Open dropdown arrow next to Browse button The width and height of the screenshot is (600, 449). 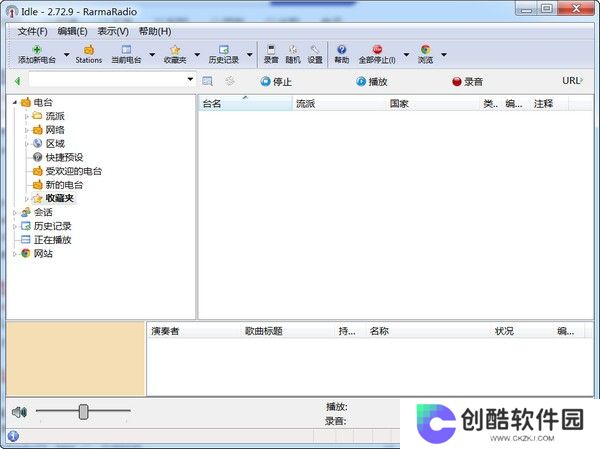tap(444, 55)
